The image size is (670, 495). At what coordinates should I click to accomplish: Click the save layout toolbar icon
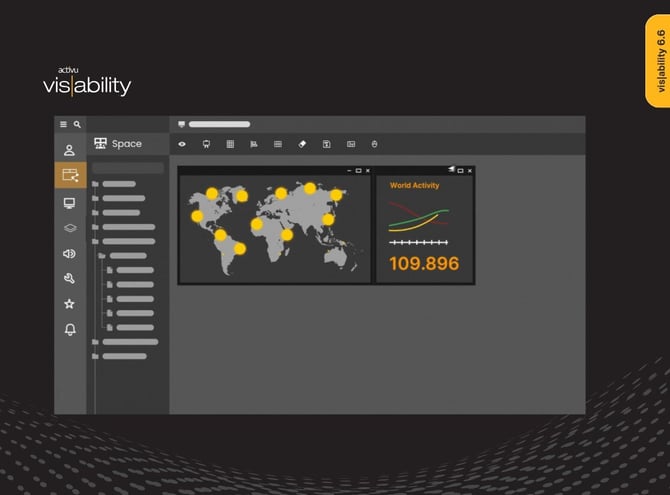pos(326,144)
